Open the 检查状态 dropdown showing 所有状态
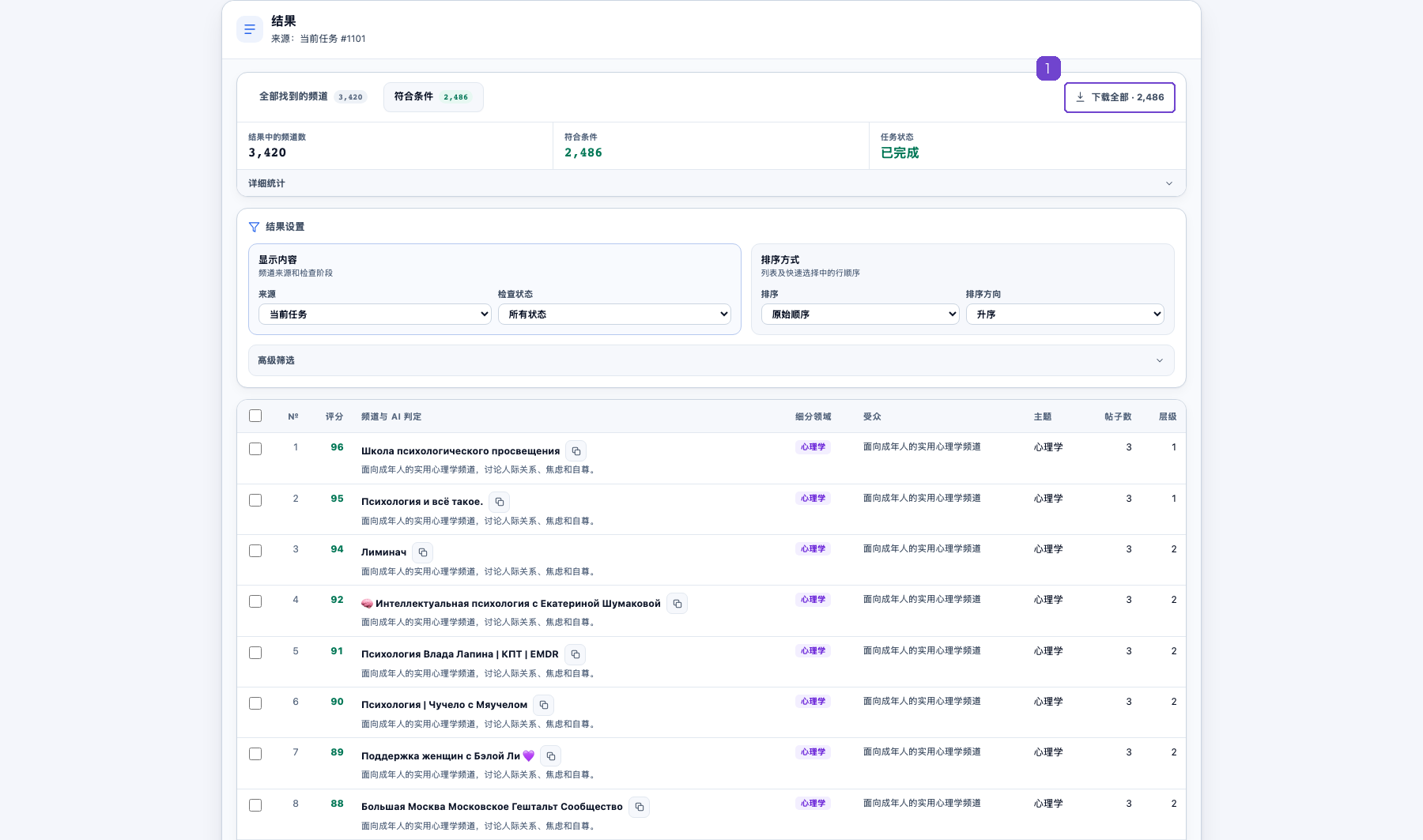The width and height of the screenshot is (1423, 840). 614,315
